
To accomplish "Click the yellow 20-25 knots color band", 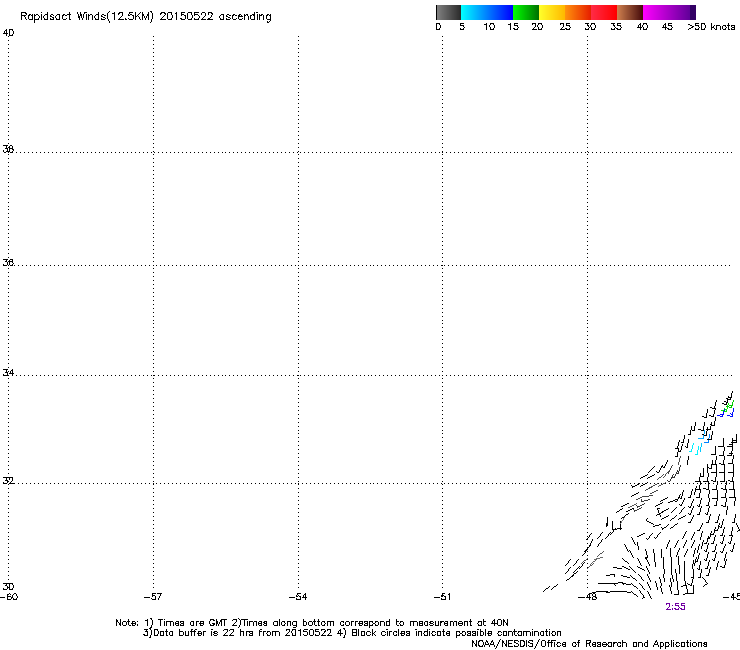I will tap(552, 12).
